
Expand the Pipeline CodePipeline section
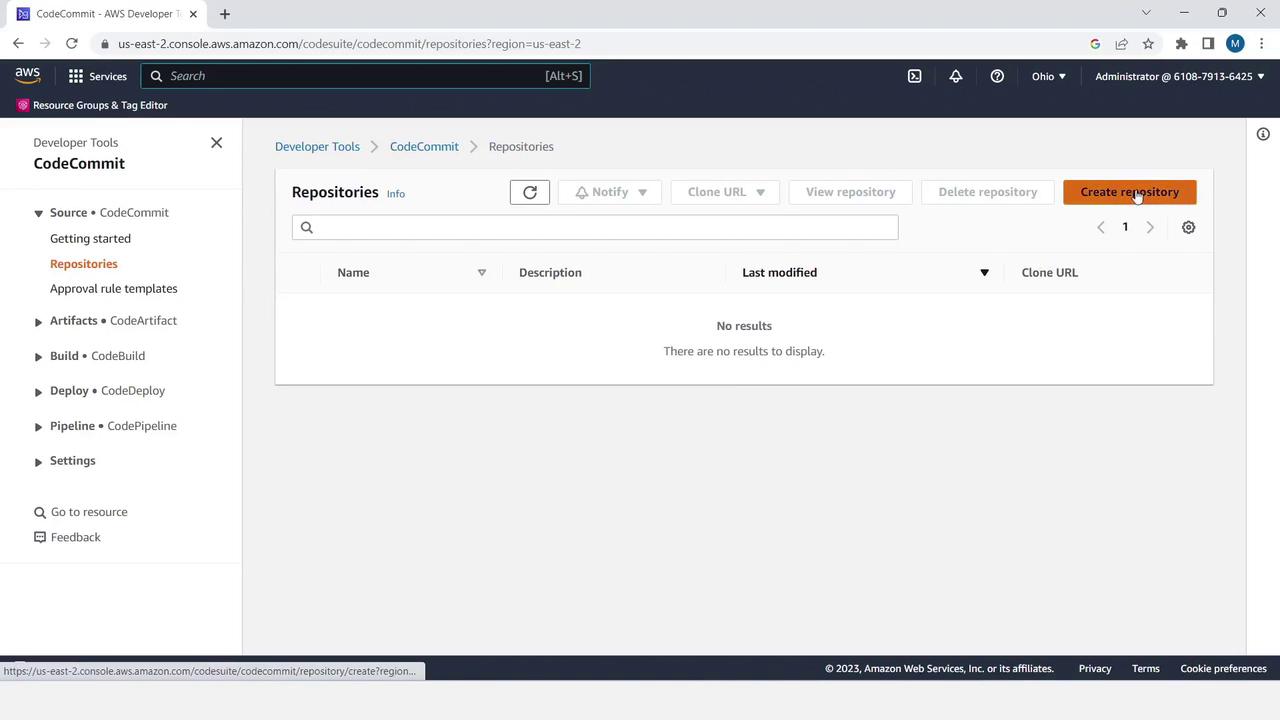click(38, 426)
